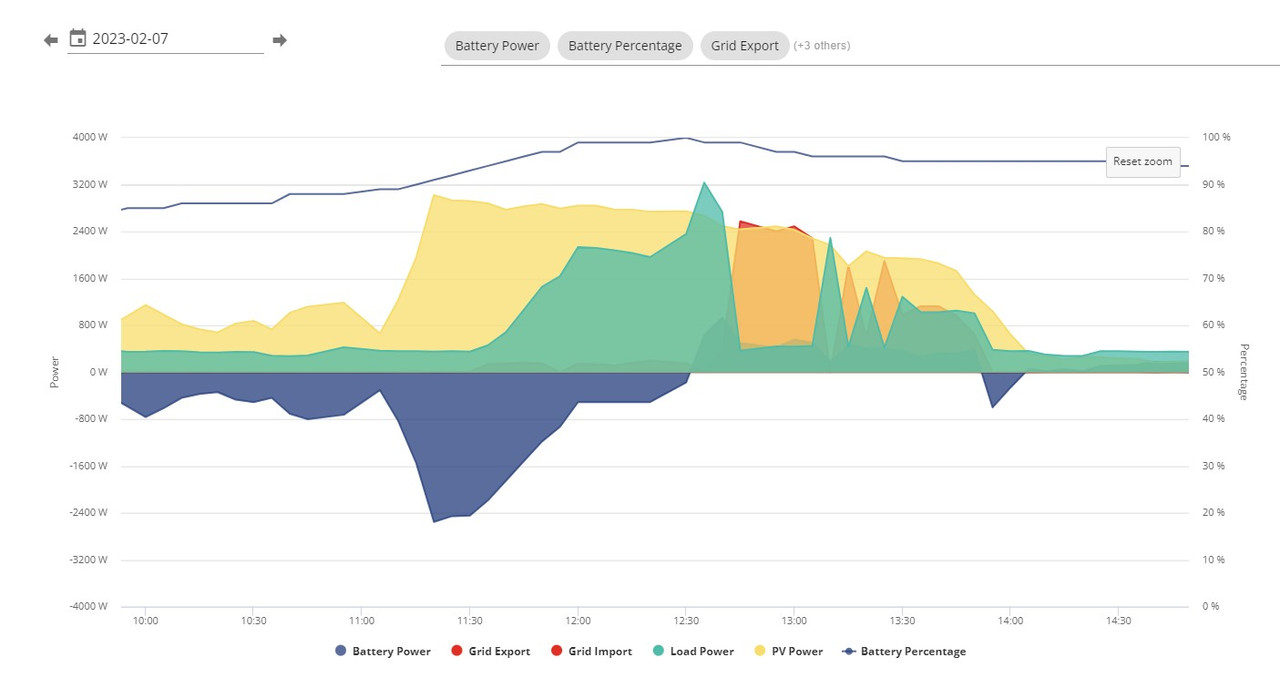This screenshot has width=1280, height=680.
Task: Click the -4000 W y-axis label
Action: tap(89, 606)
